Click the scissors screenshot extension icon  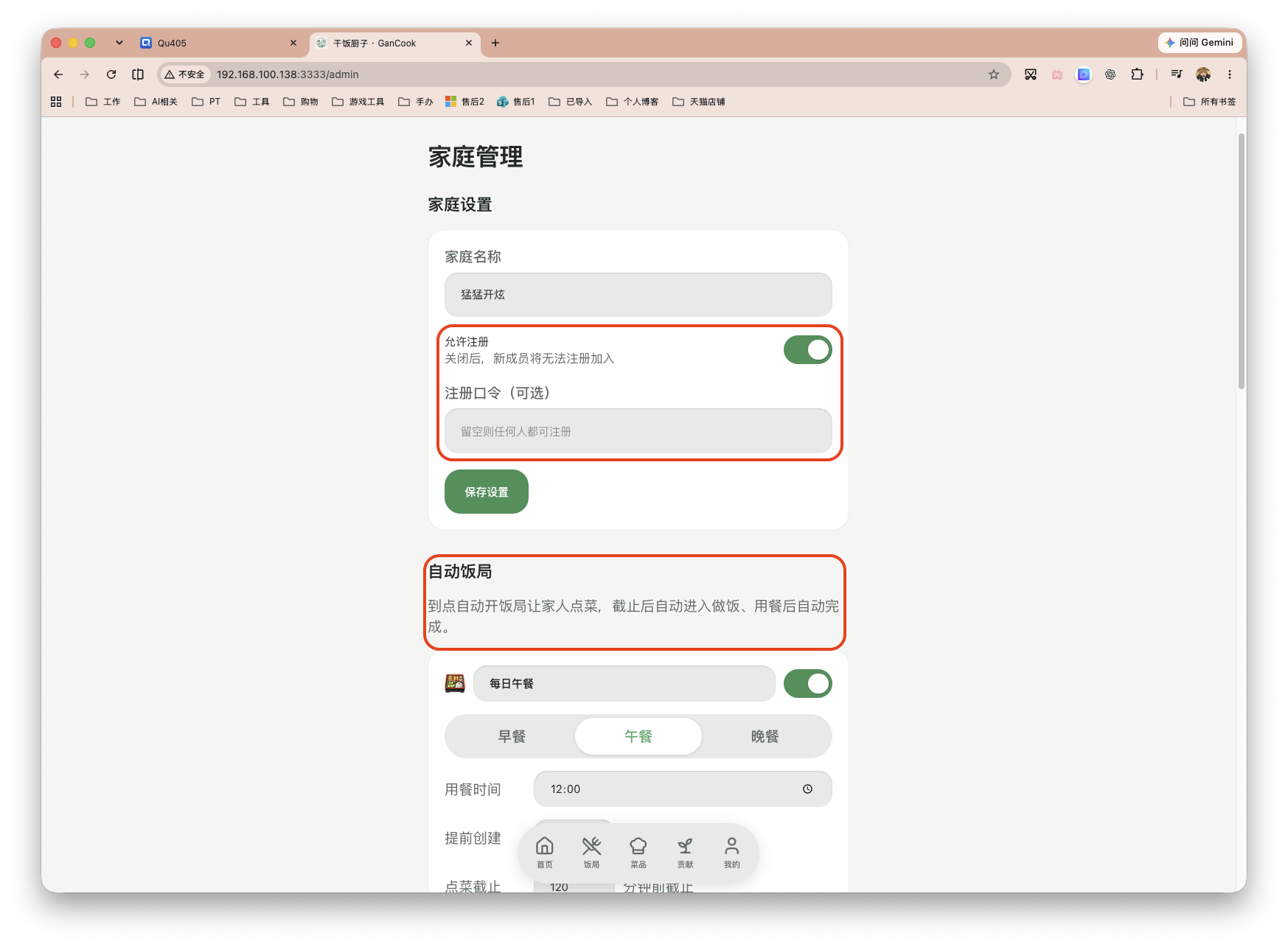1031,74
